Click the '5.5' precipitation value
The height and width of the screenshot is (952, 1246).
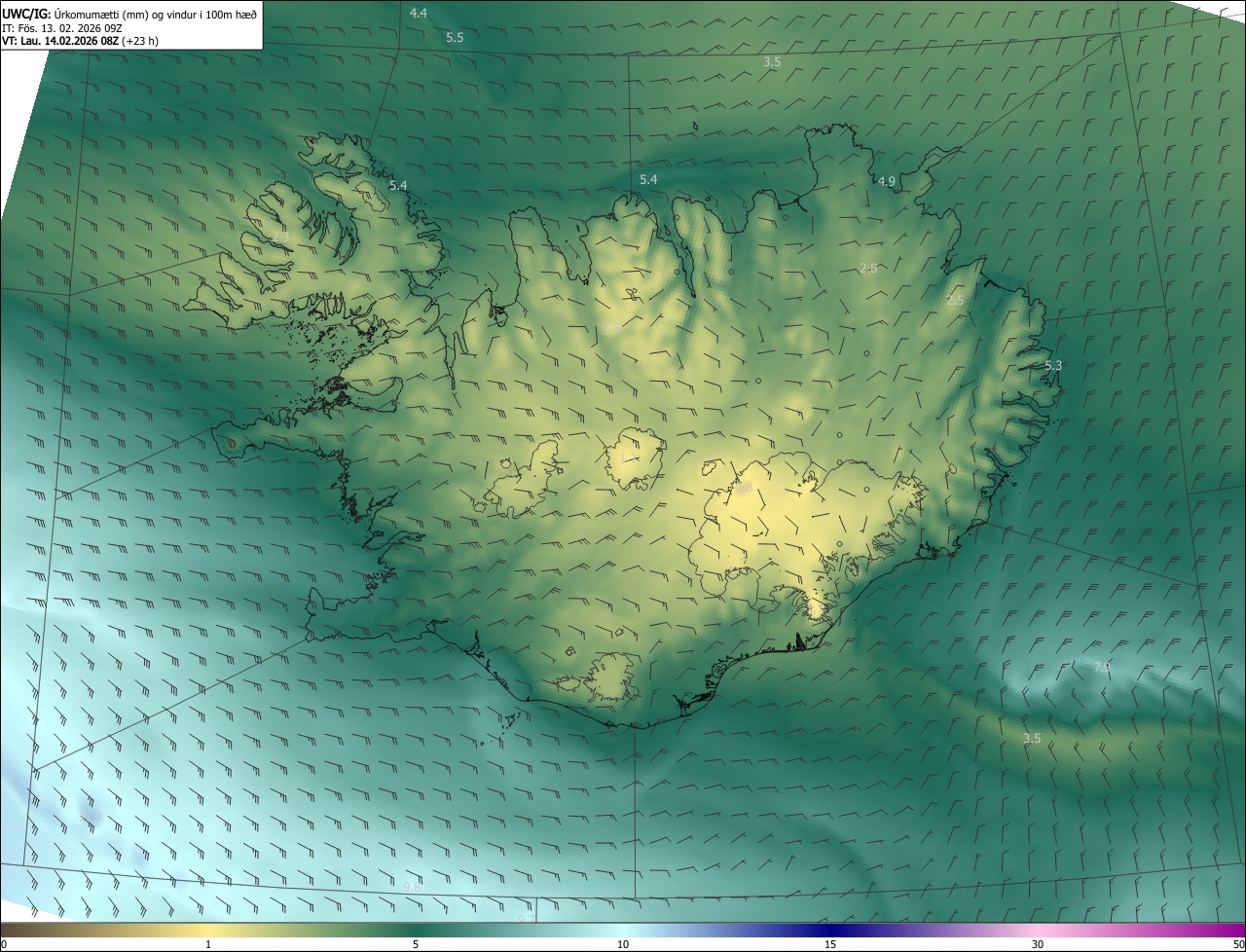(x=455, y=37)
